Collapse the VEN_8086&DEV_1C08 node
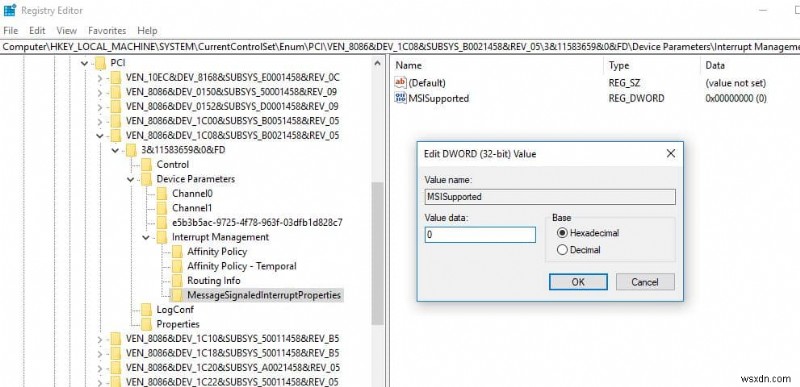This screenshot has width=800, height=387. [x=100, y=136]
